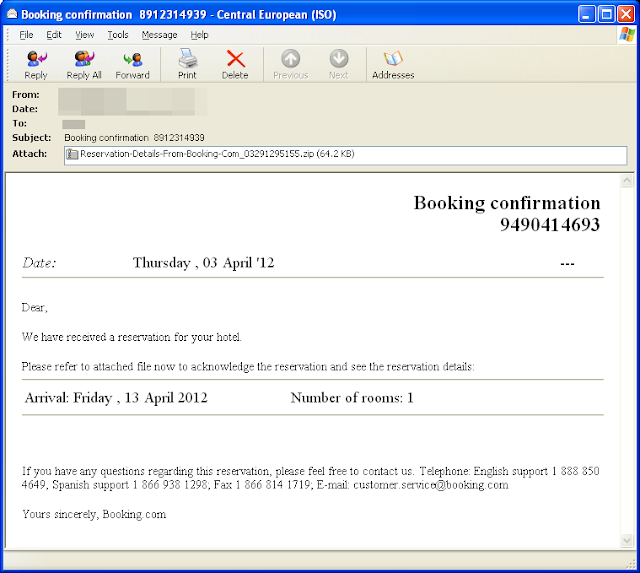Go to Previous message arrow icon

[291, 59]
